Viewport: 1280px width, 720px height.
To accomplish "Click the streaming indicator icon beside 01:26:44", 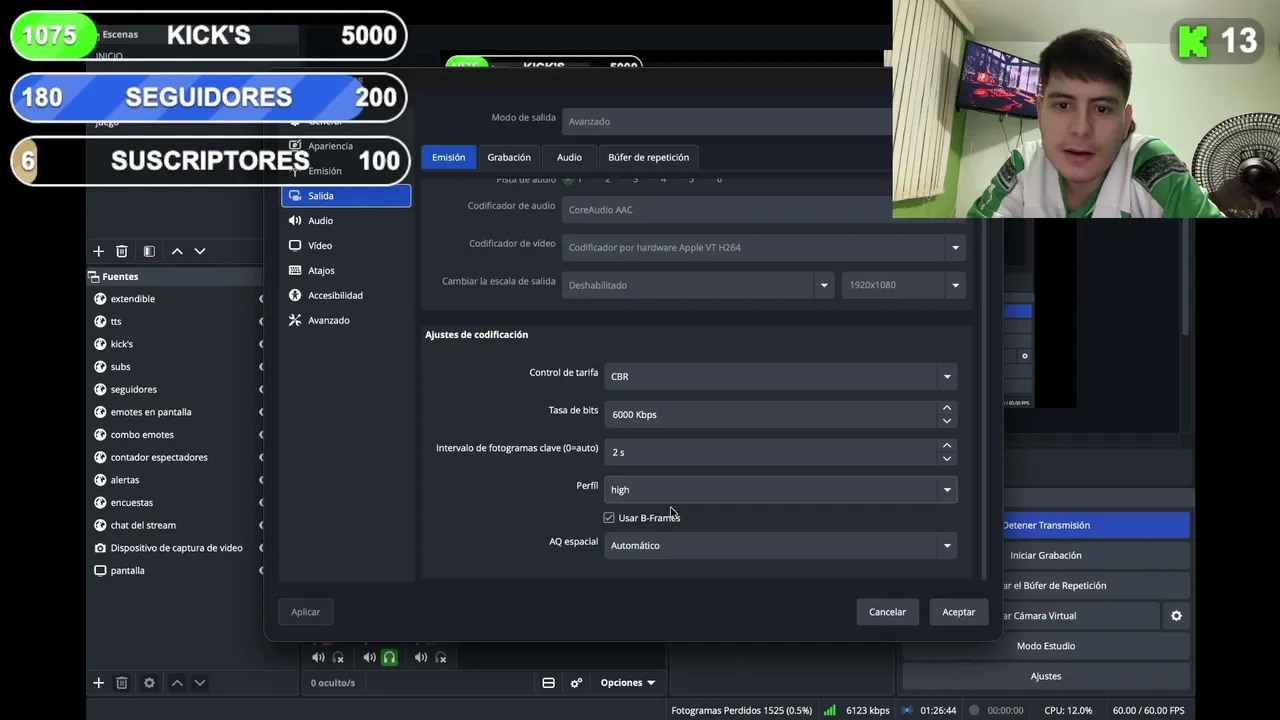I will point(906,711).
